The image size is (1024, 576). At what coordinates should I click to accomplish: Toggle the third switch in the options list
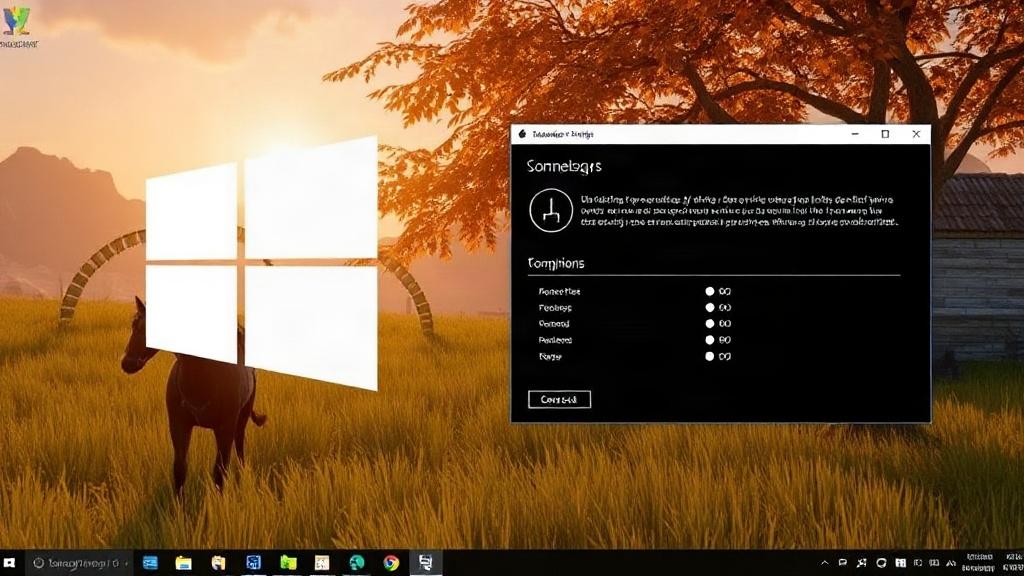(718, 324)
